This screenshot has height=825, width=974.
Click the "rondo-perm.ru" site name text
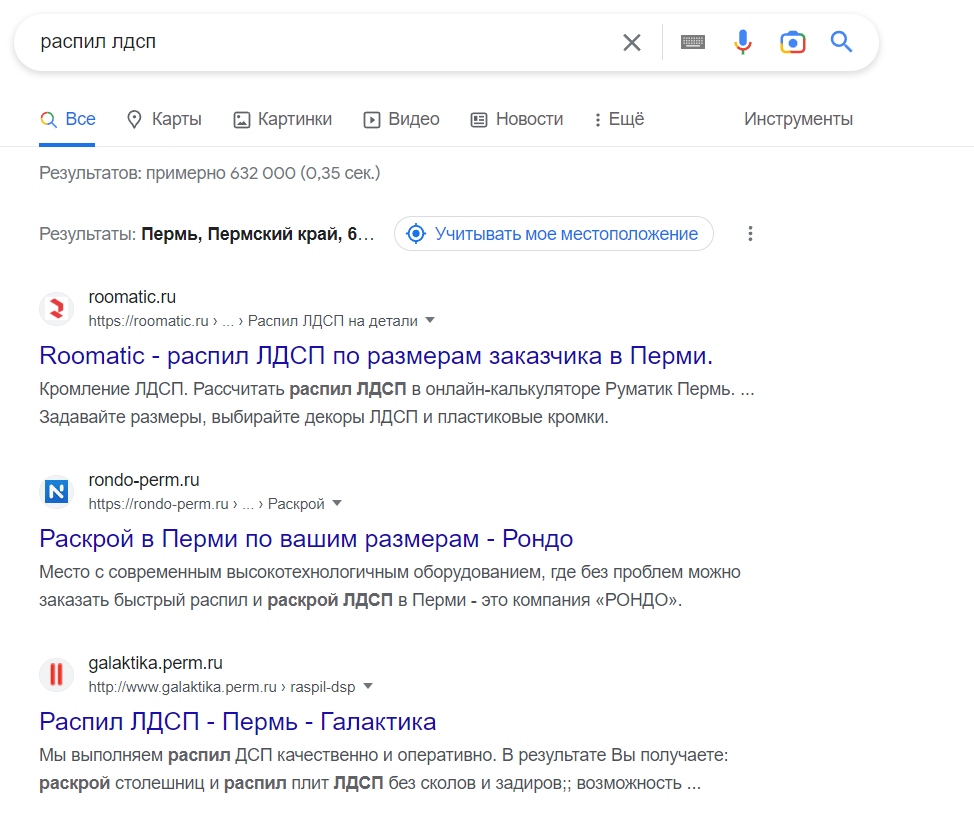click(x=144, y=480)
